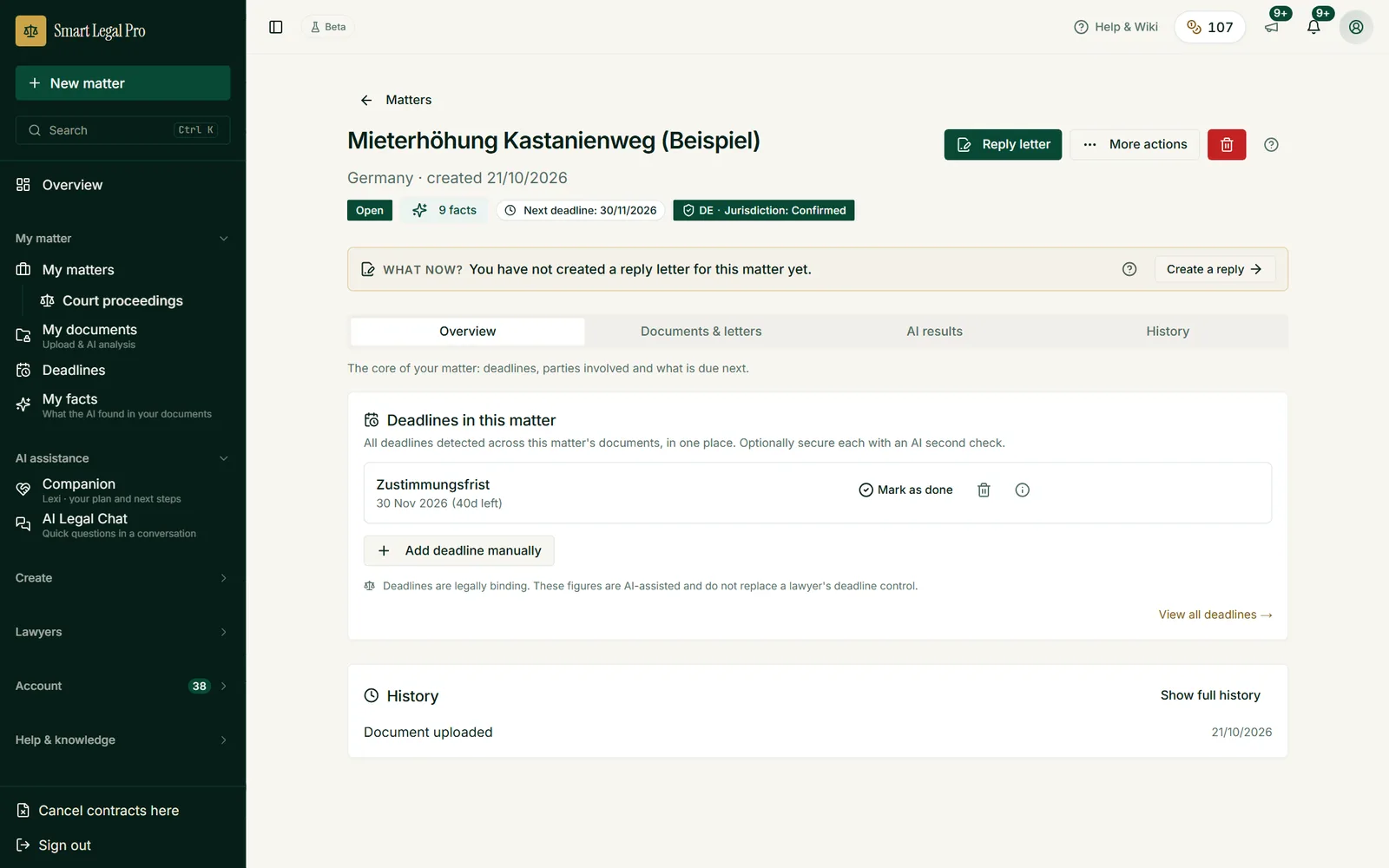Click Add deadline manually

[x=458, y=550]
